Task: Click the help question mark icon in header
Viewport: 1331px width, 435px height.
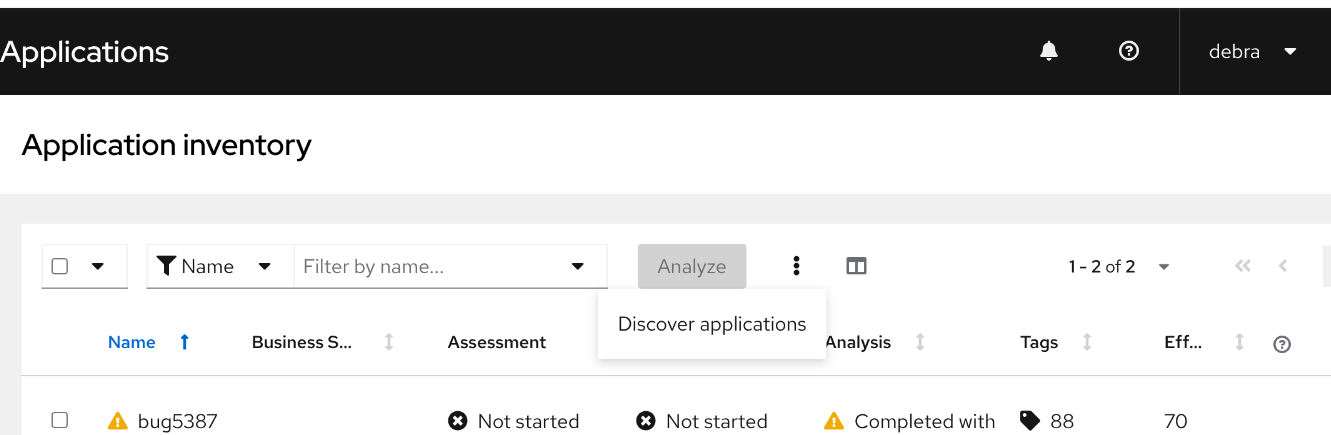Action: pyautogui.click(x=1129, y=51)
